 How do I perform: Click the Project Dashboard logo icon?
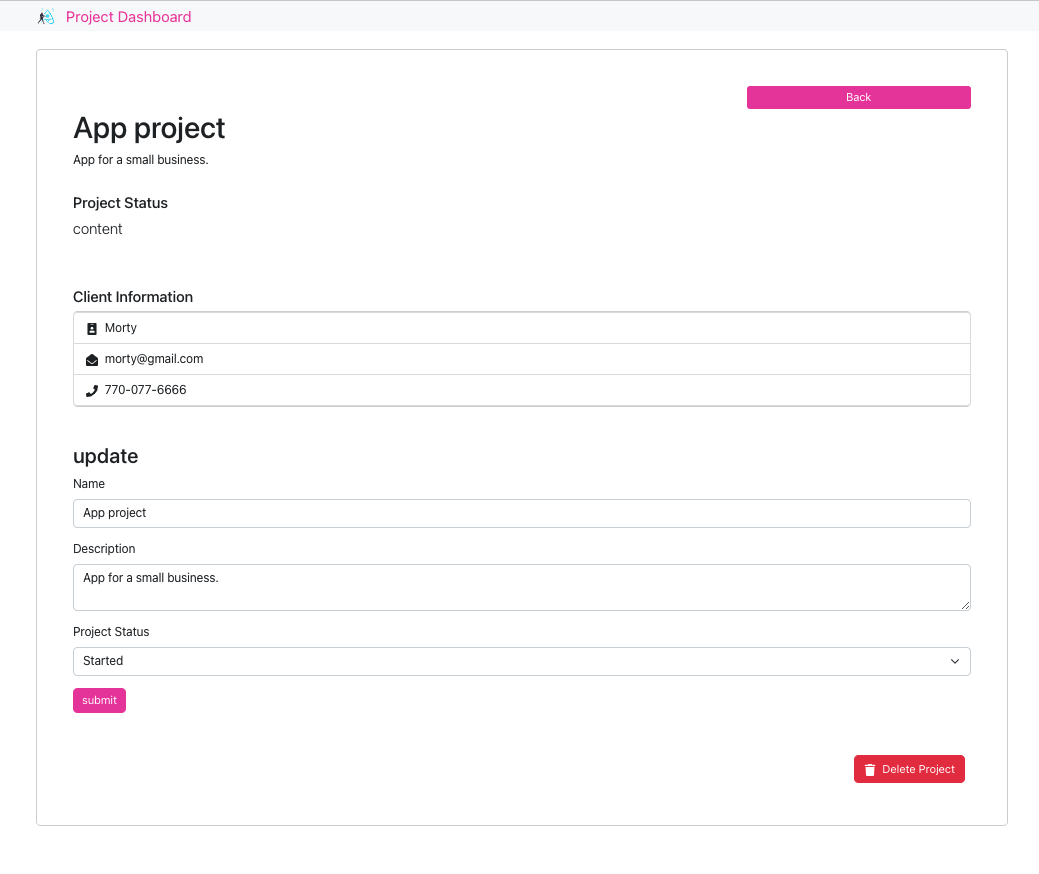coord(46,17)
